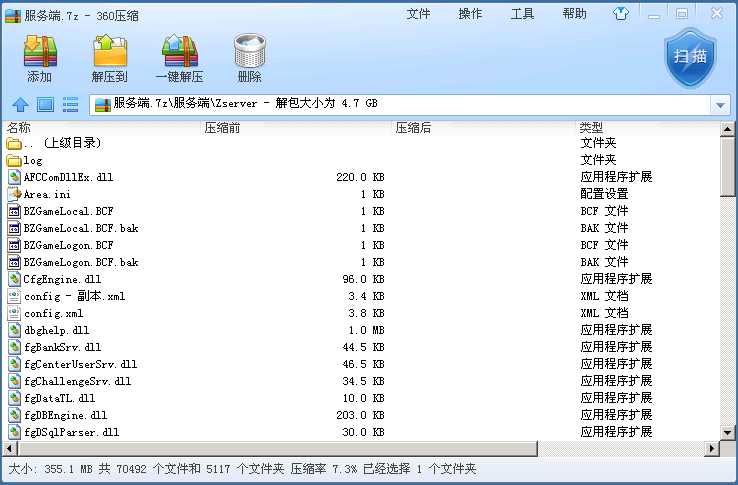Sort by 类型 column header
The width and height of the screenshot is (738, 485).
coord(591,127)
